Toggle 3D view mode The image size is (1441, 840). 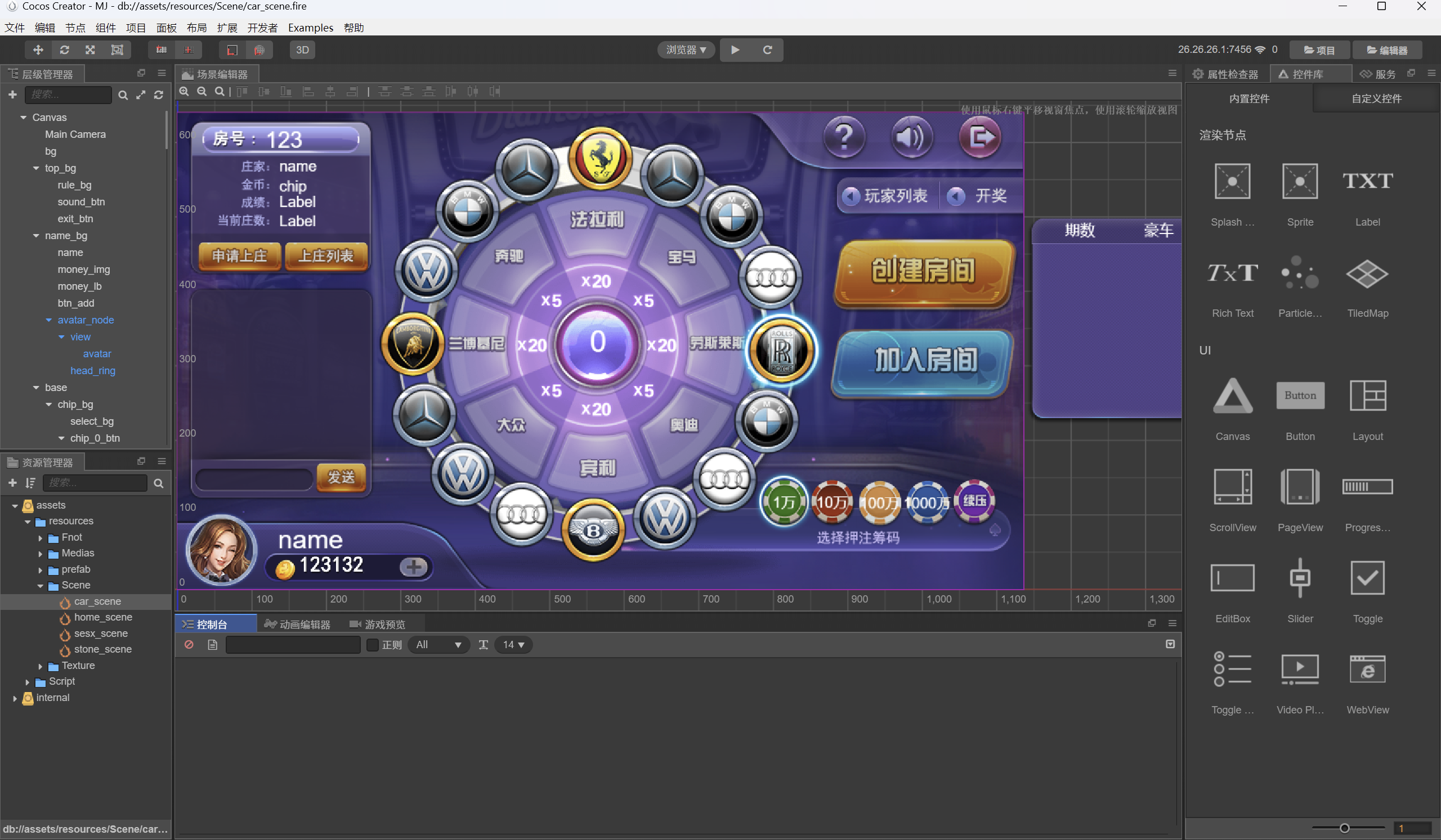coord(302,50)
